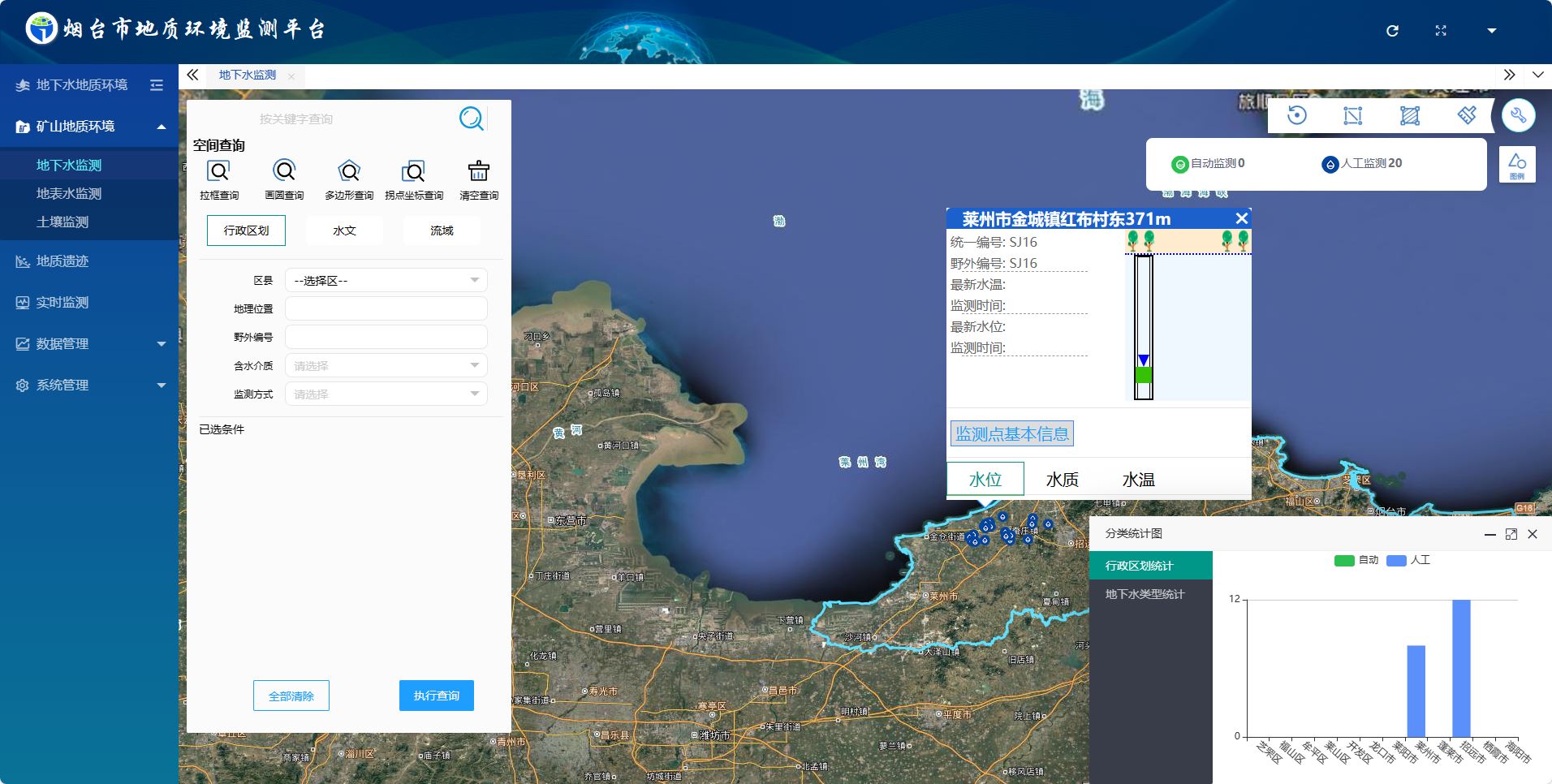The height and width of the screenshot is (784, 1552).
Task: Open 地表水监测 in the sidebar
Action: [69, 194]
